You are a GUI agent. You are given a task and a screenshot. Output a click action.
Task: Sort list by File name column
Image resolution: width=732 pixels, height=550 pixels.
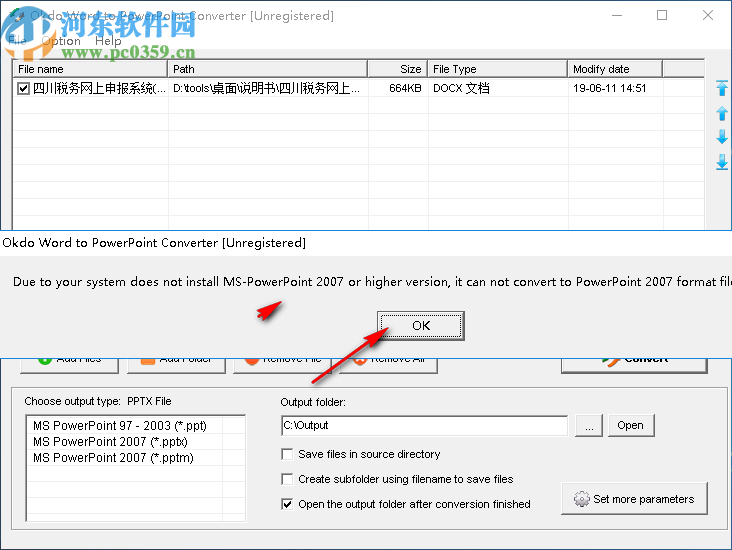click(x=90, y=69)
